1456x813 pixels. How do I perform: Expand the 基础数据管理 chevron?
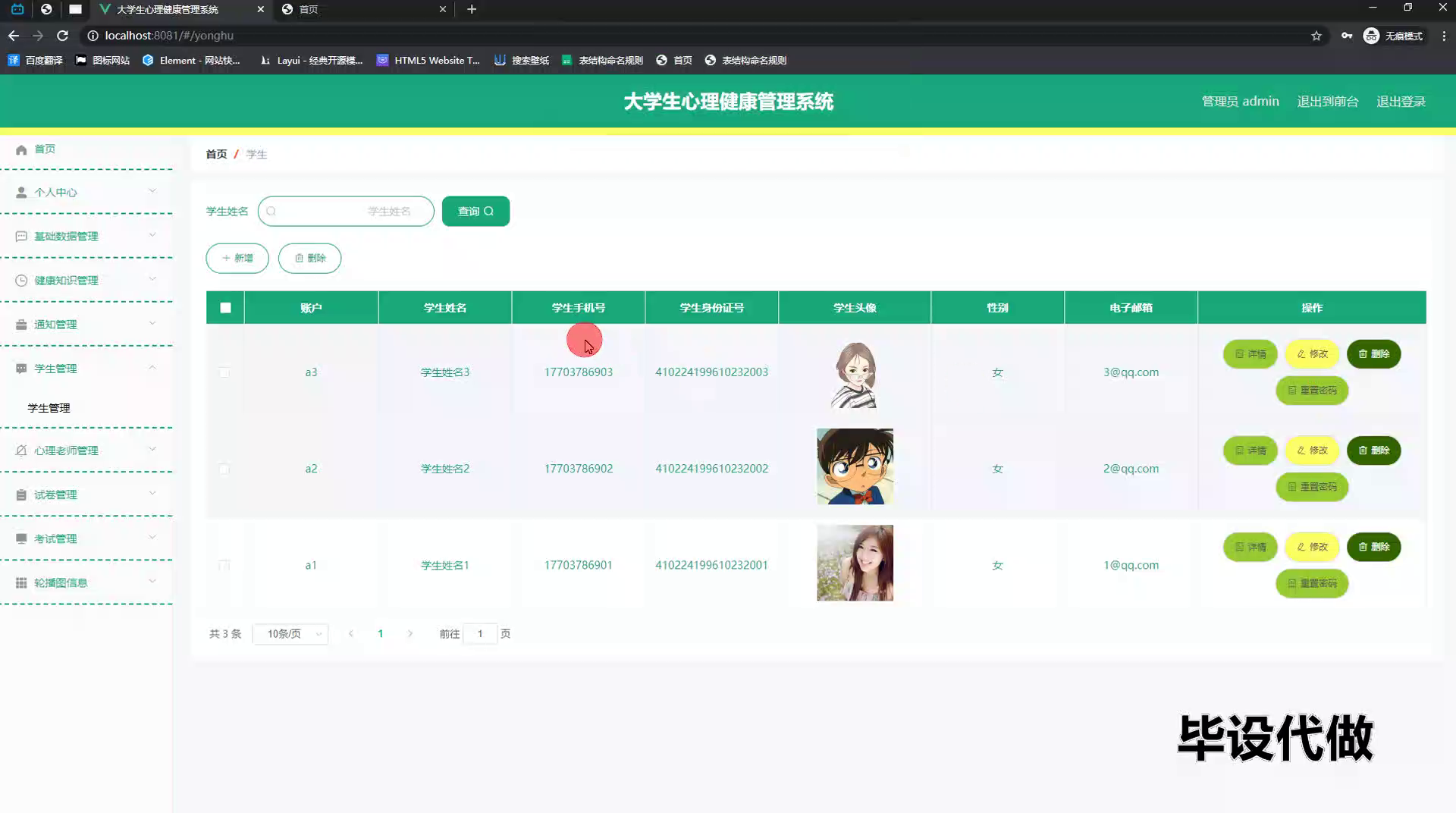point(152,235)
